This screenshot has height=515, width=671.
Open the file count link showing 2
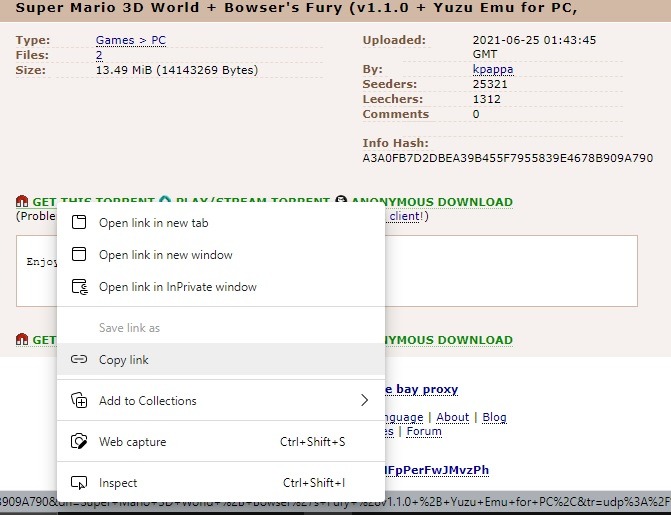point(99,55)
